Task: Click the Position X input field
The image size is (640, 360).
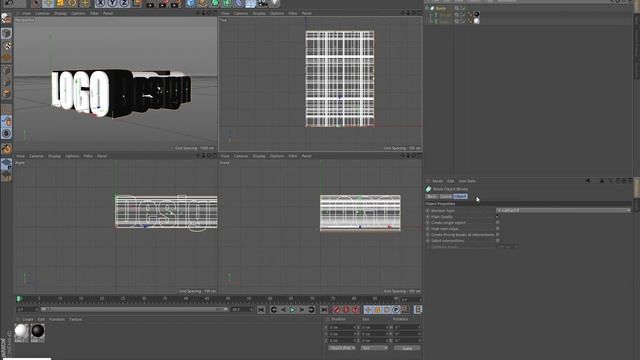Action: 341,327
